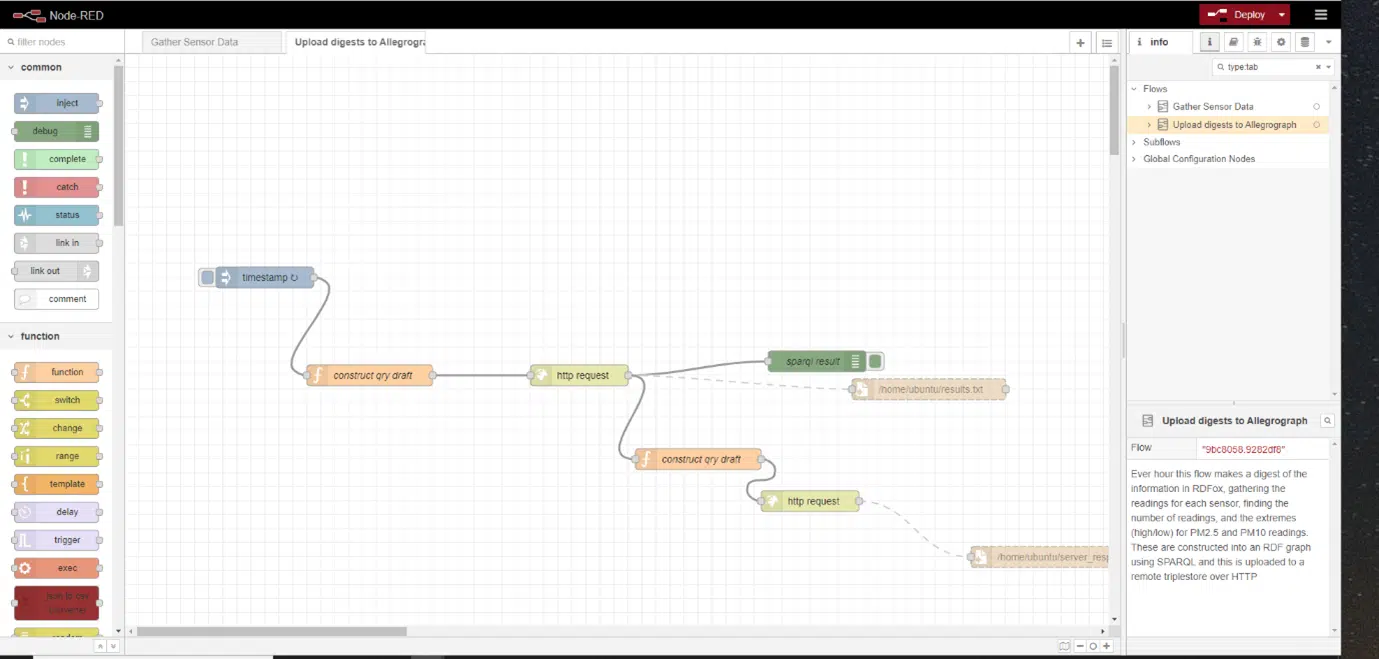Select the Upload digests to Allegrograph tab
This screenshot has width=1379, height=659.
[x=356, y=42]
